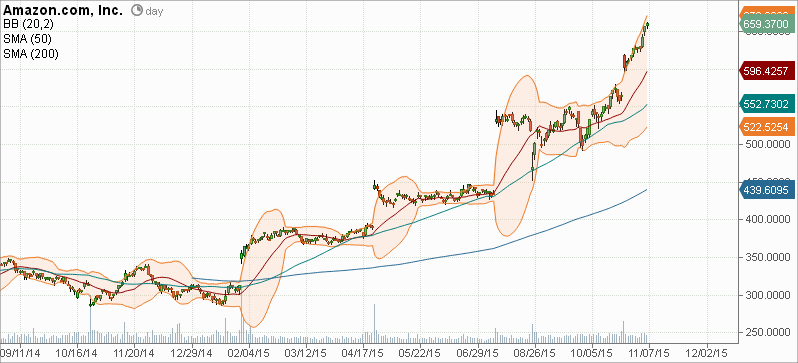Click the 04/17/15 date label
Image resolution: width=798 pixels, height=363 pixels.
(362, 352)
